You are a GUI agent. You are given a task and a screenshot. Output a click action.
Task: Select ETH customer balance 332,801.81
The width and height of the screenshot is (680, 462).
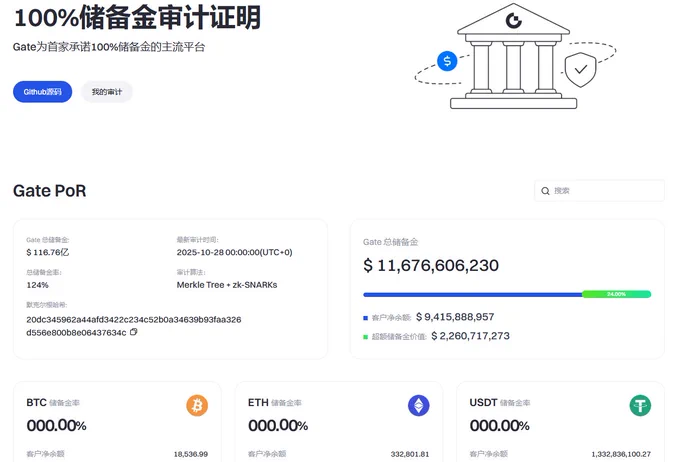410,454
